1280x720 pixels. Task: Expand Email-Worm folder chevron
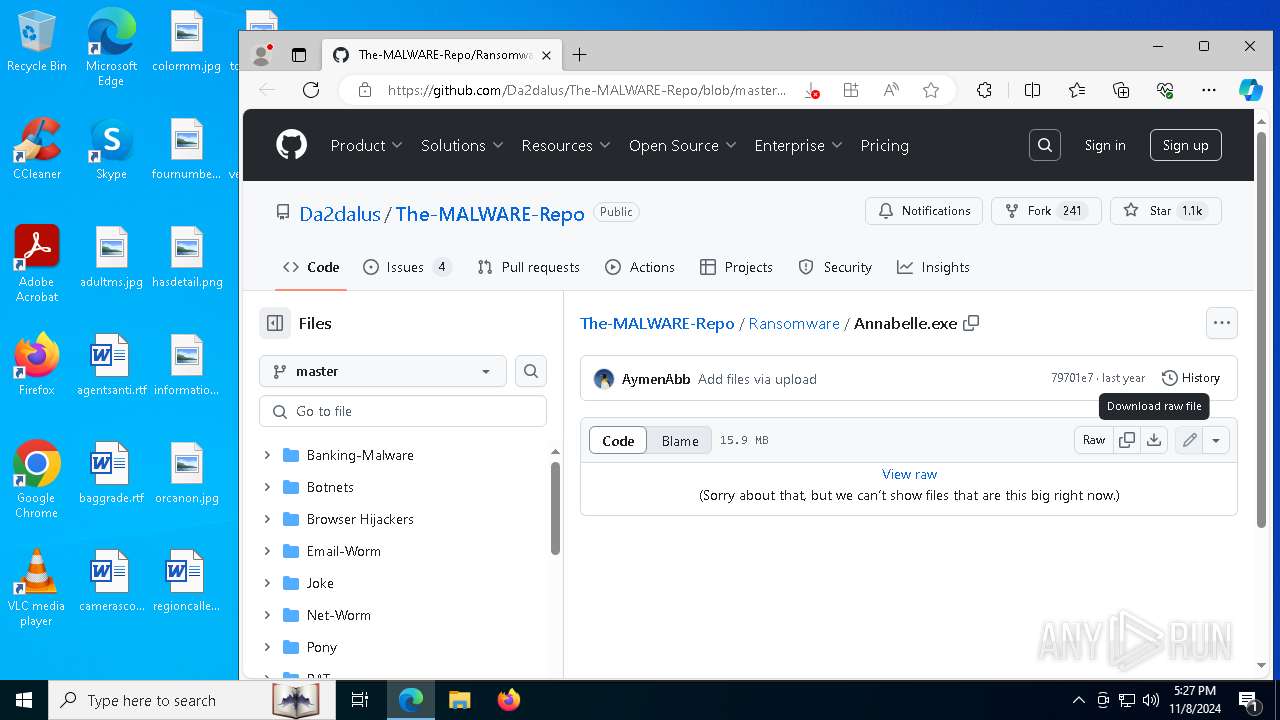point(267,551)
